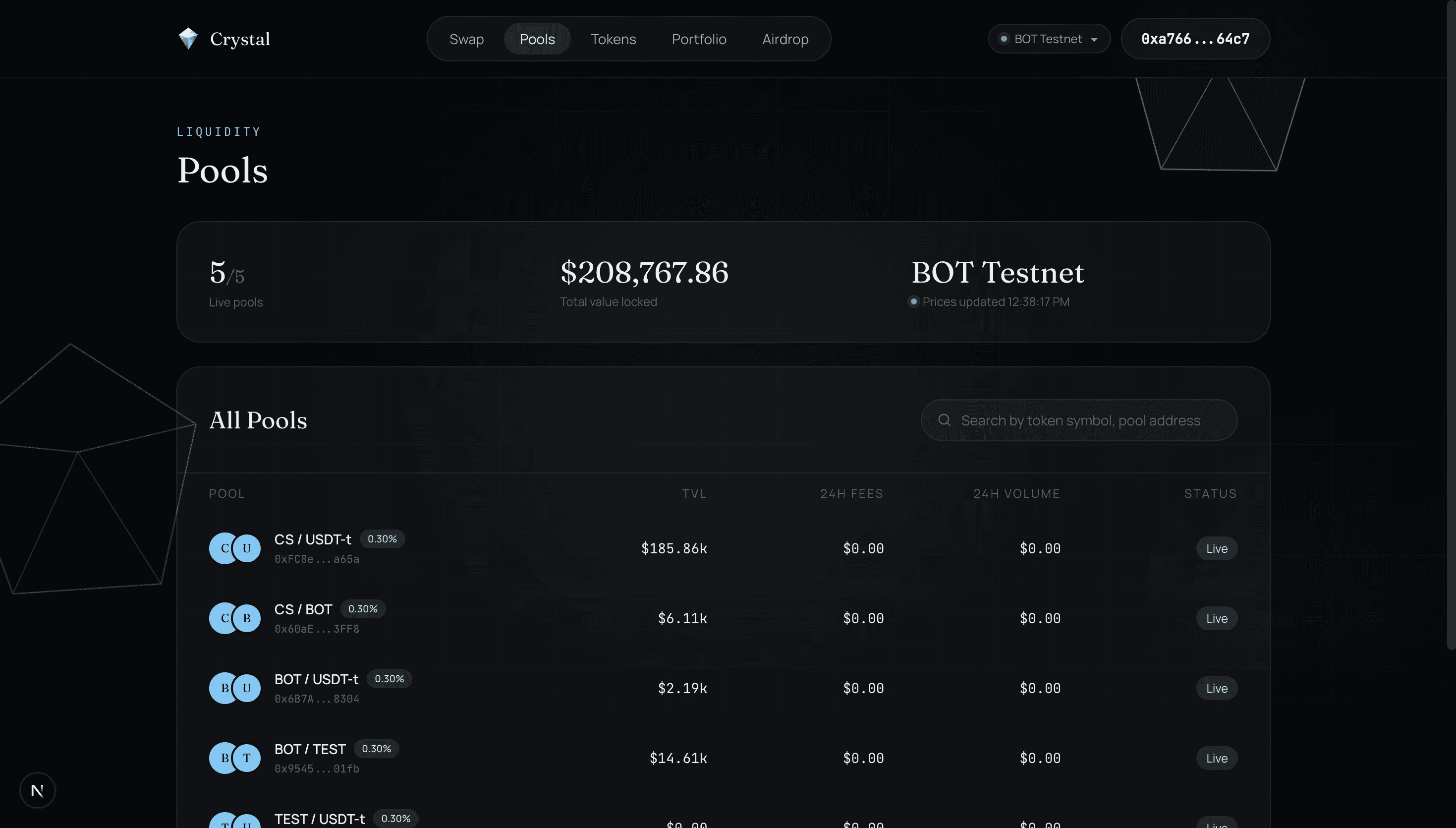Viewport: 1456px width, 828px height.
Task: Open the BOT Testnet network dropdown
Action: point(1049,39)
